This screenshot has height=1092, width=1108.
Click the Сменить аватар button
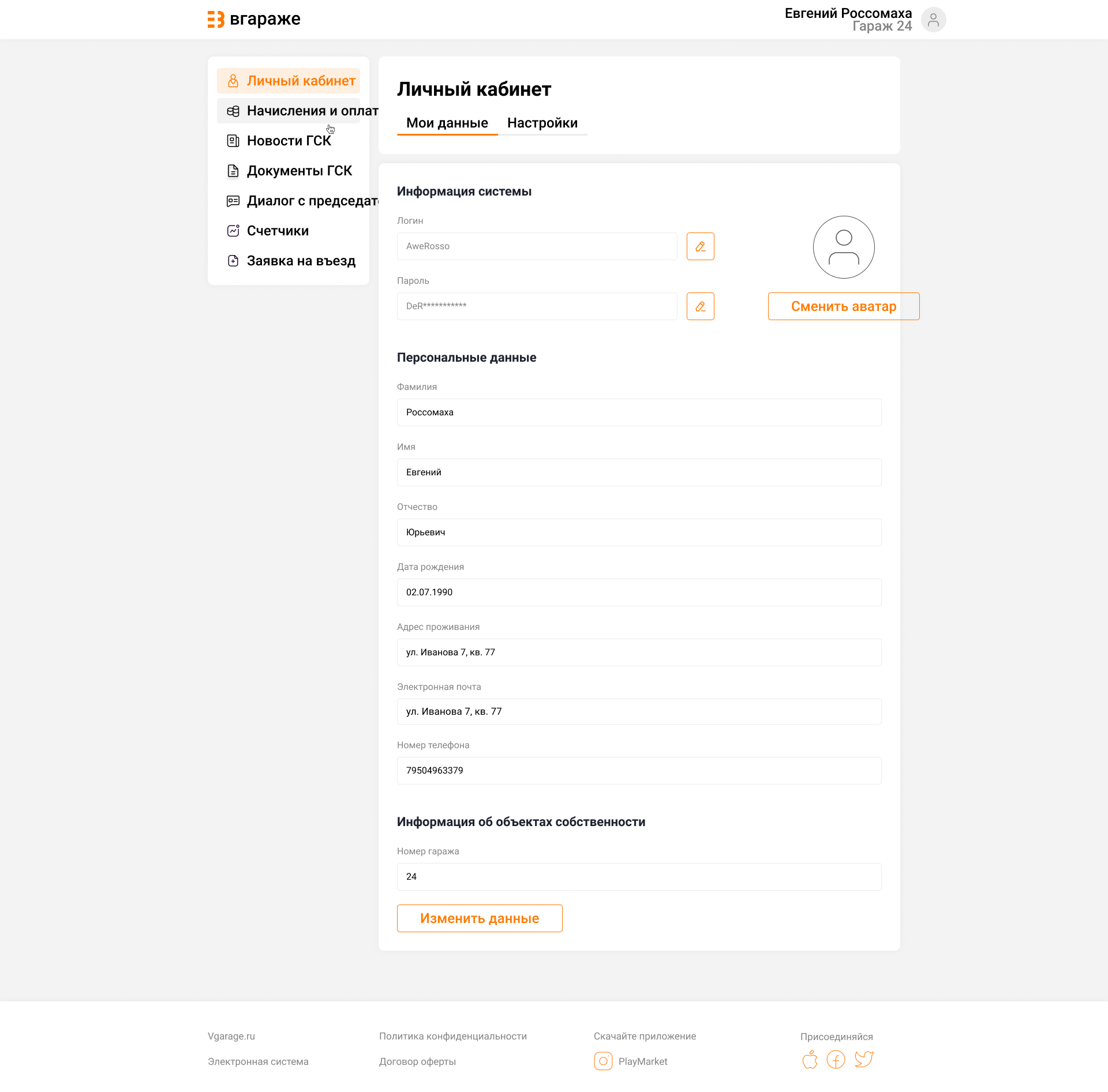click(844, 306)
